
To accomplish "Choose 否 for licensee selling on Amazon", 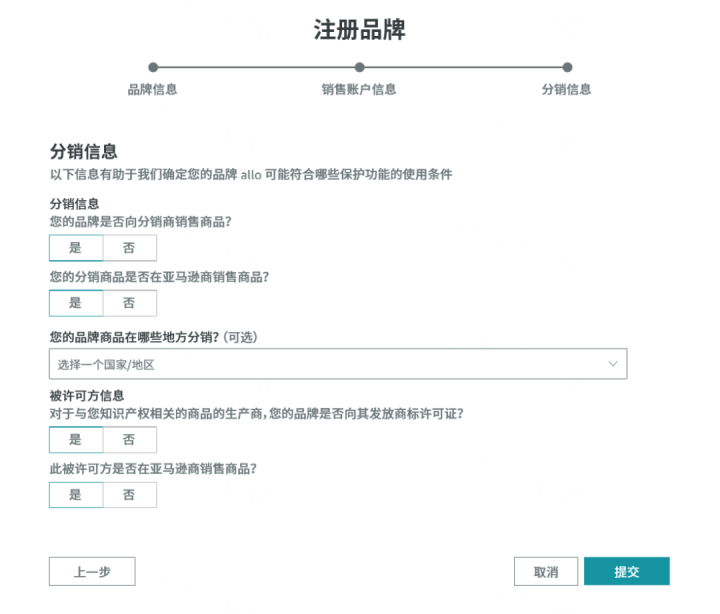I will [x=129, y=495].
